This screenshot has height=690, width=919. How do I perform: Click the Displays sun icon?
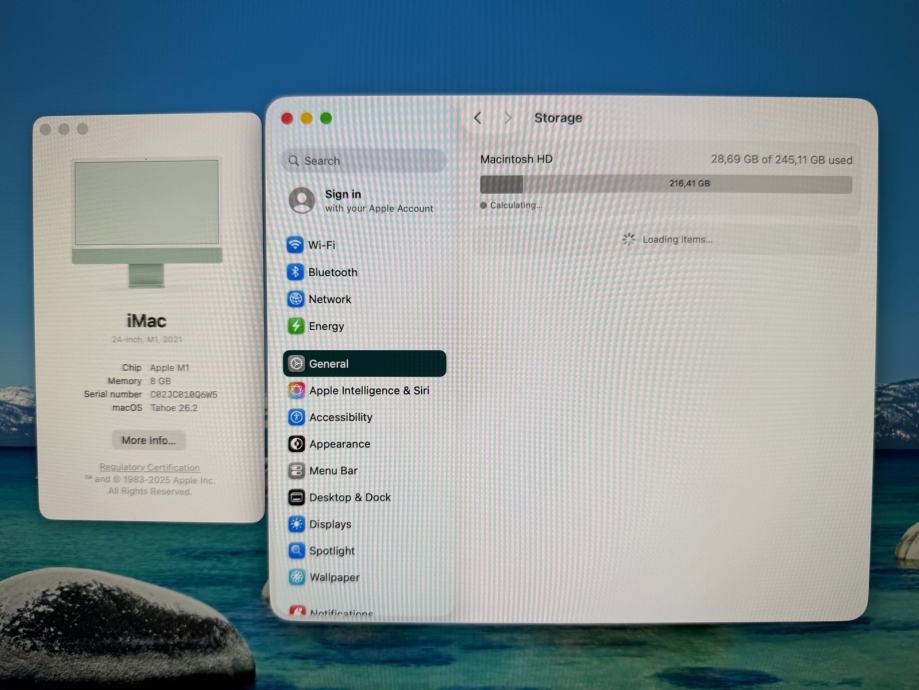(297, 524)
